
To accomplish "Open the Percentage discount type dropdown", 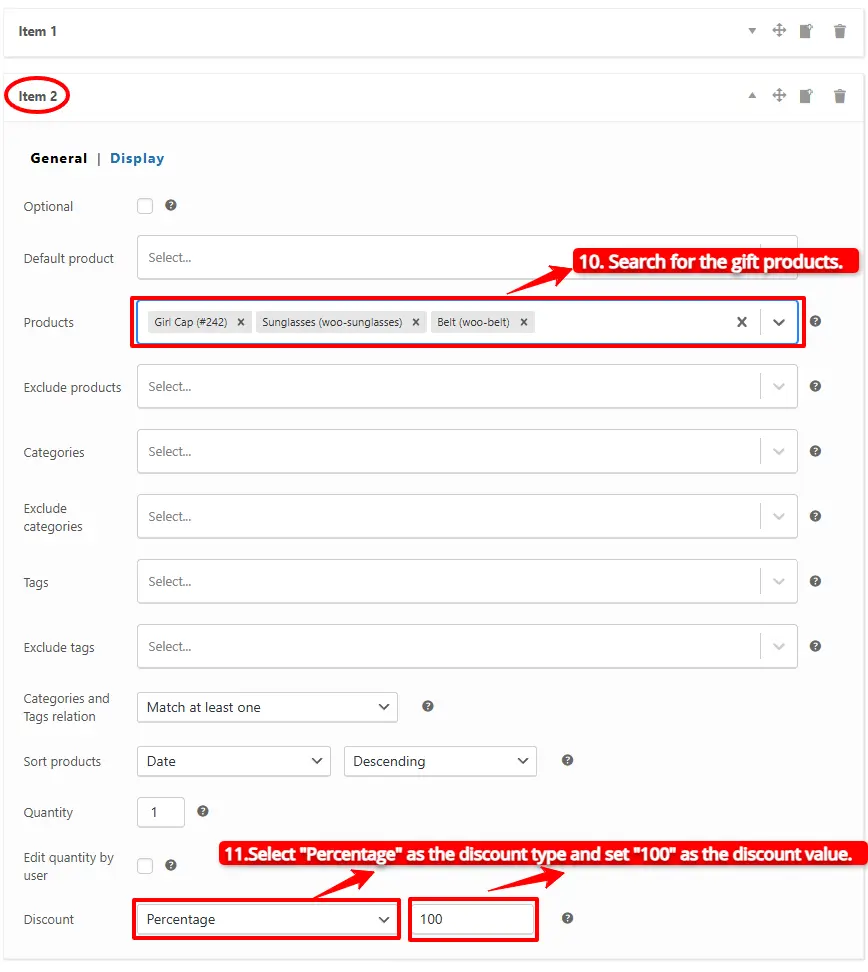I will pyautogui.click(x=267, y=919).
